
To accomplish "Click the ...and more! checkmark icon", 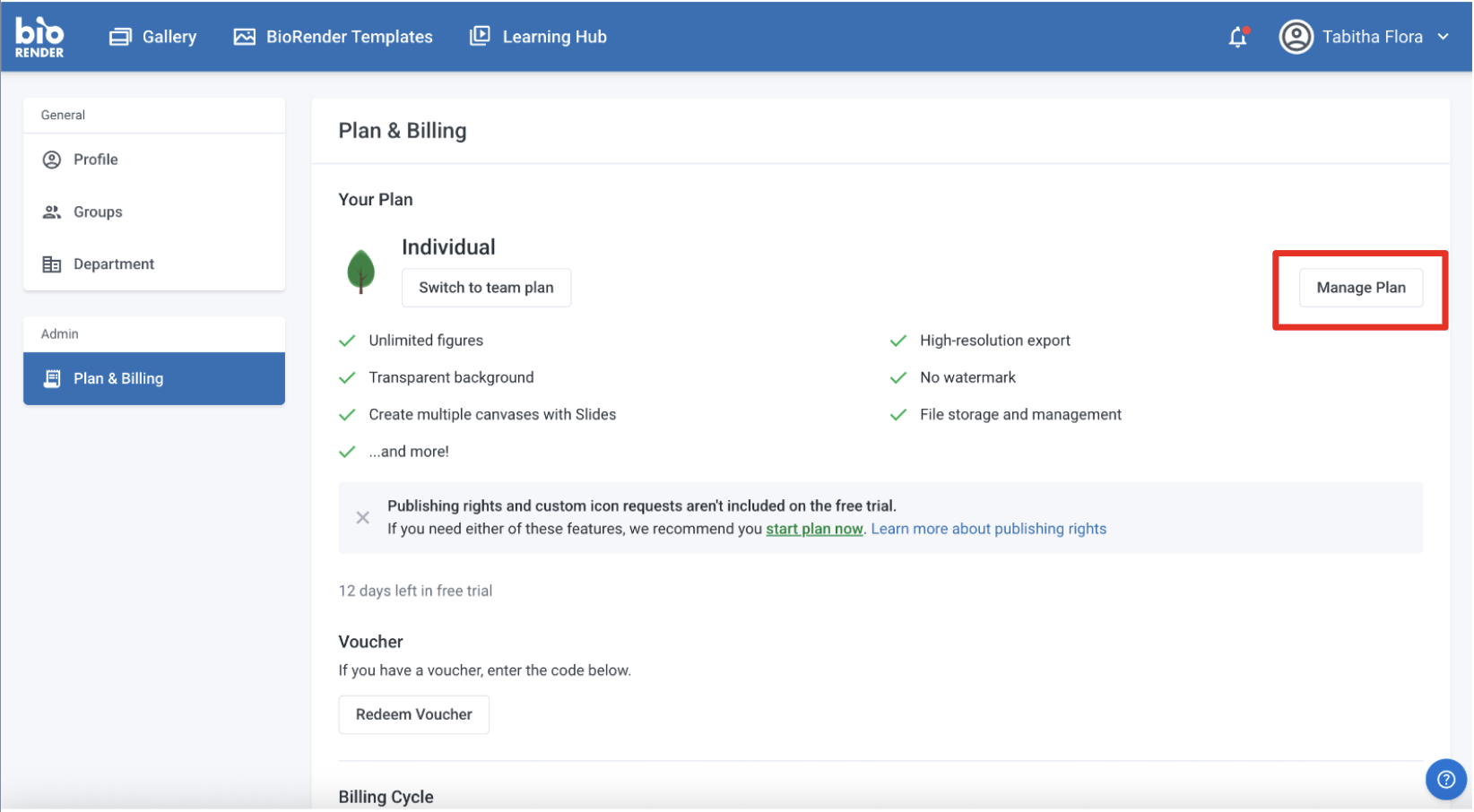I will click(x=347, y=452).
